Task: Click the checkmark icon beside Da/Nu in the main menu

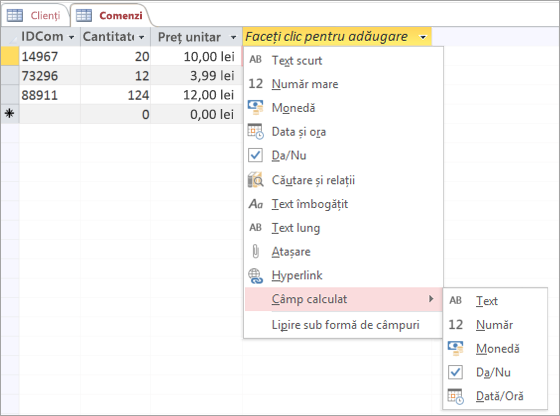Action: pyautogui.click(x=255, y=155)
